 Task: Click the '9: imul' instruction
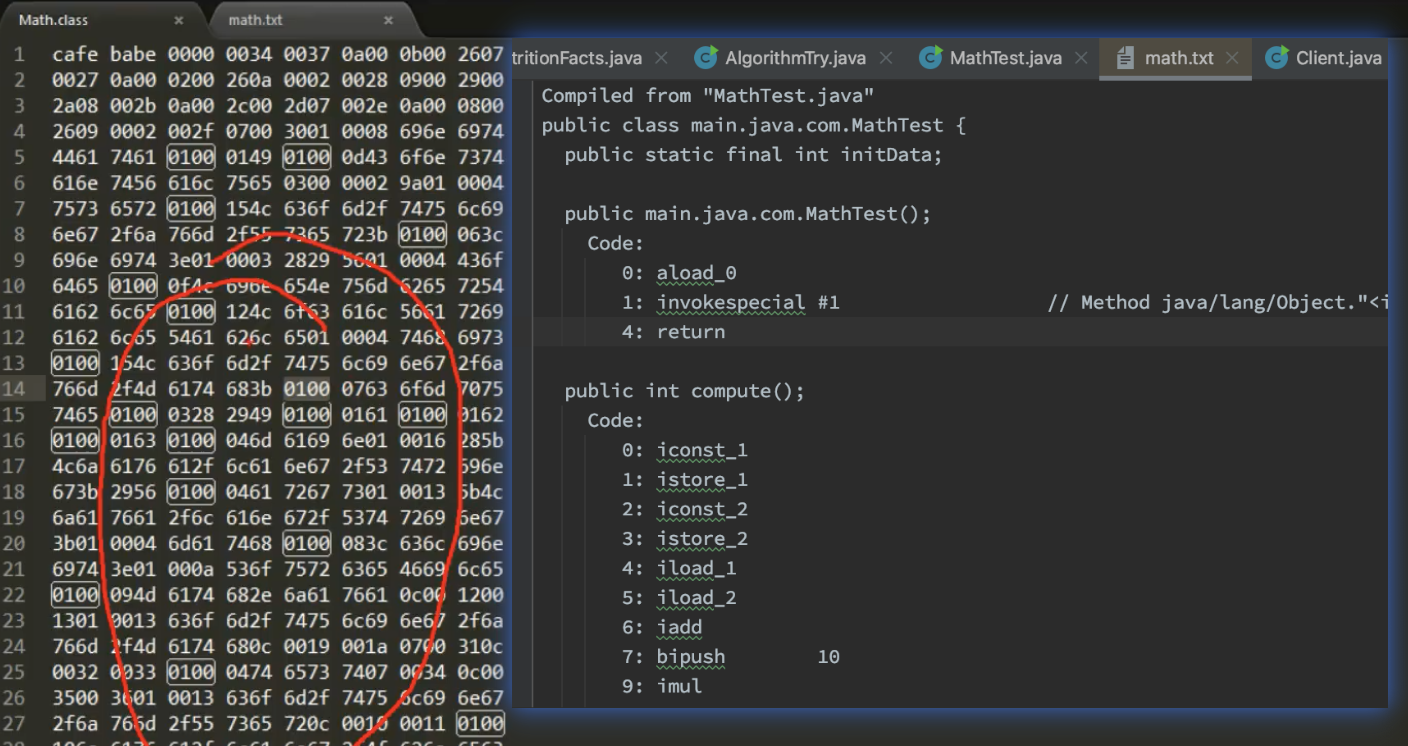tap(662, 686)
